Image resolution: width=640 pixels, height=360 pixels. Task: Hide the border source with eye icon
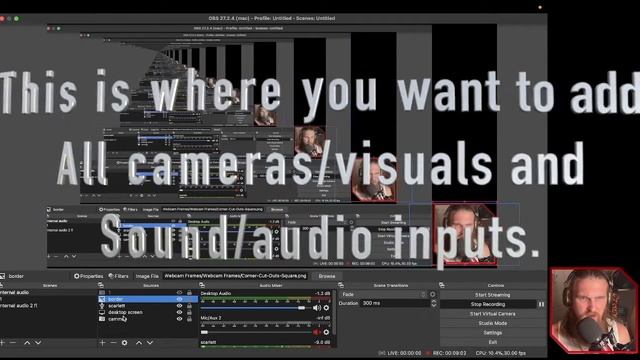179,299
